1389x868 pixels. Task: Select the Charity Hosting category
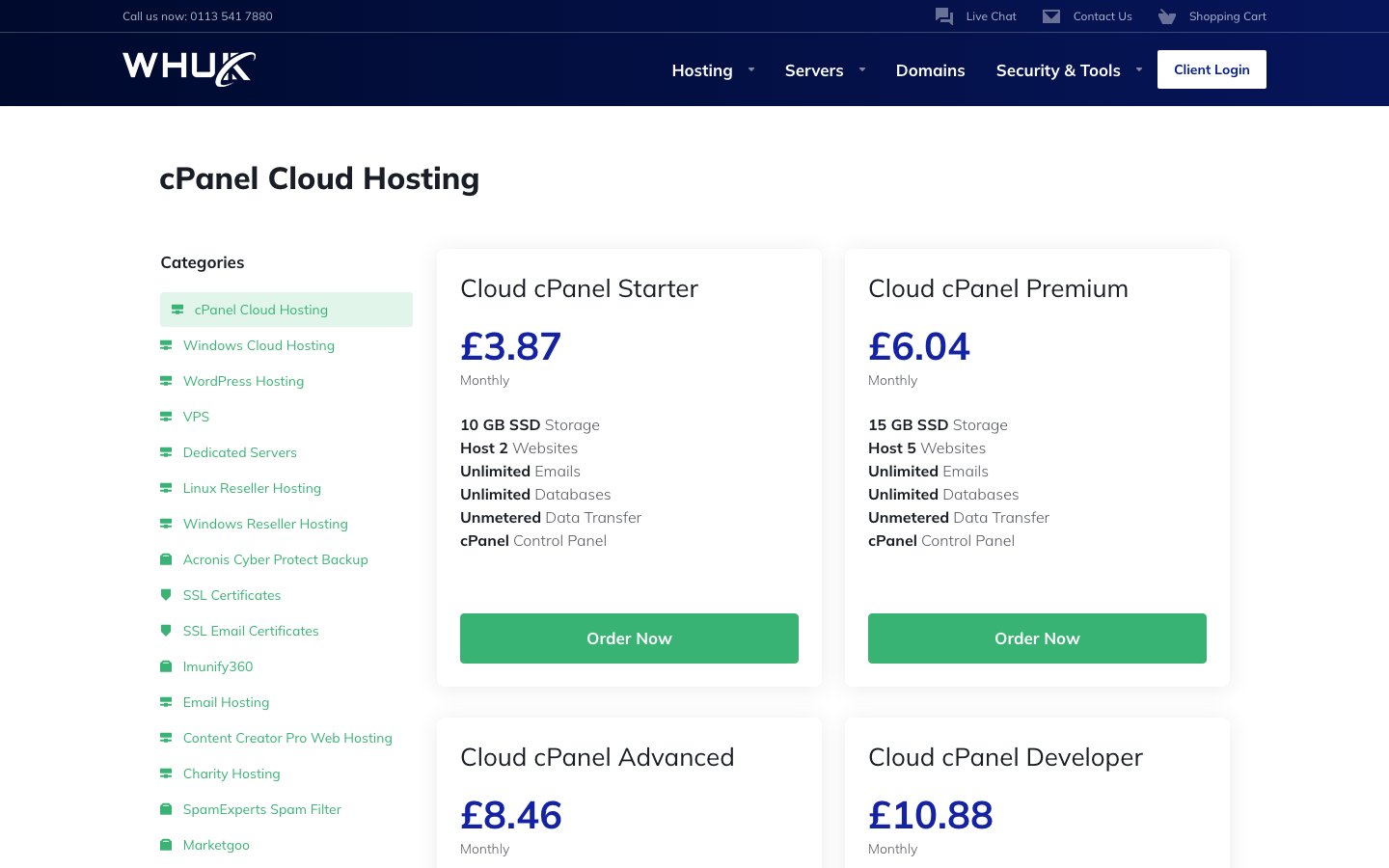coord(231,773)
